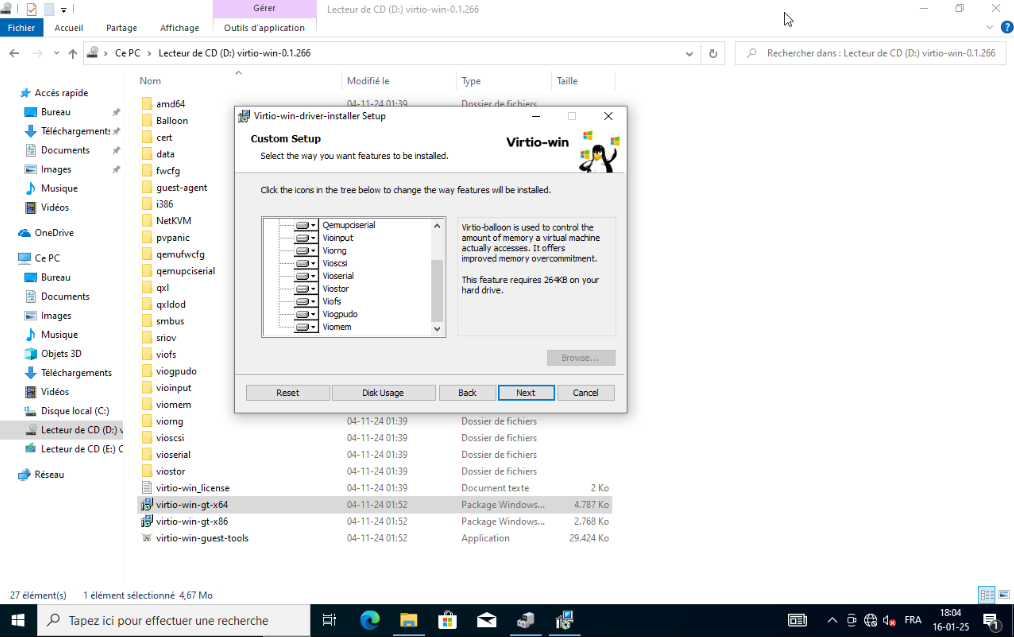Select the amd64 folder icon
This screenshot has width=1014, height=637.
click(x=147, y=103)
